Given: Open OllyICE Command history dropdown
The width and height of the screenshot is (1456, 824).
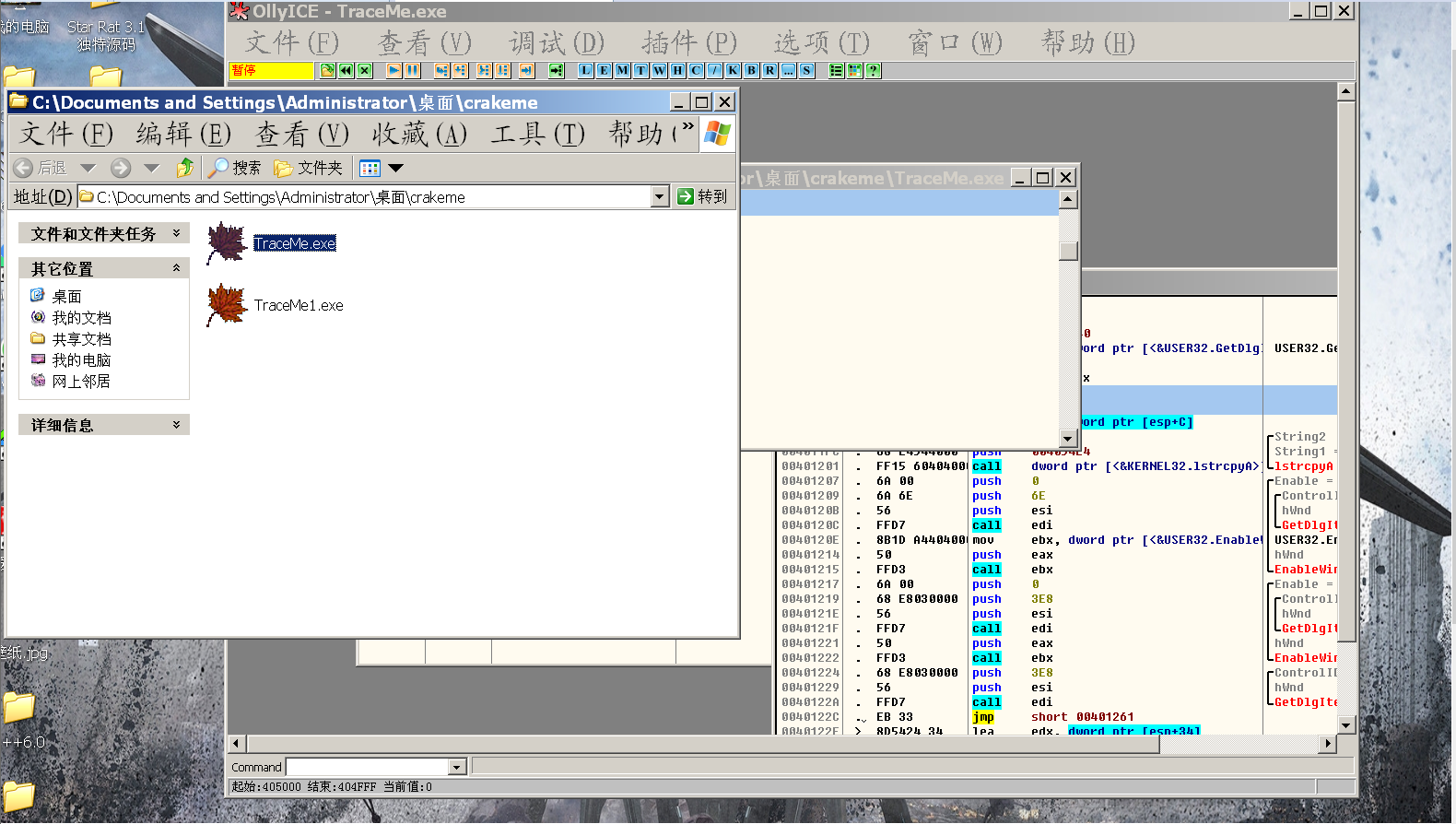Looking at the screenshot, I should tap(457, 767).
